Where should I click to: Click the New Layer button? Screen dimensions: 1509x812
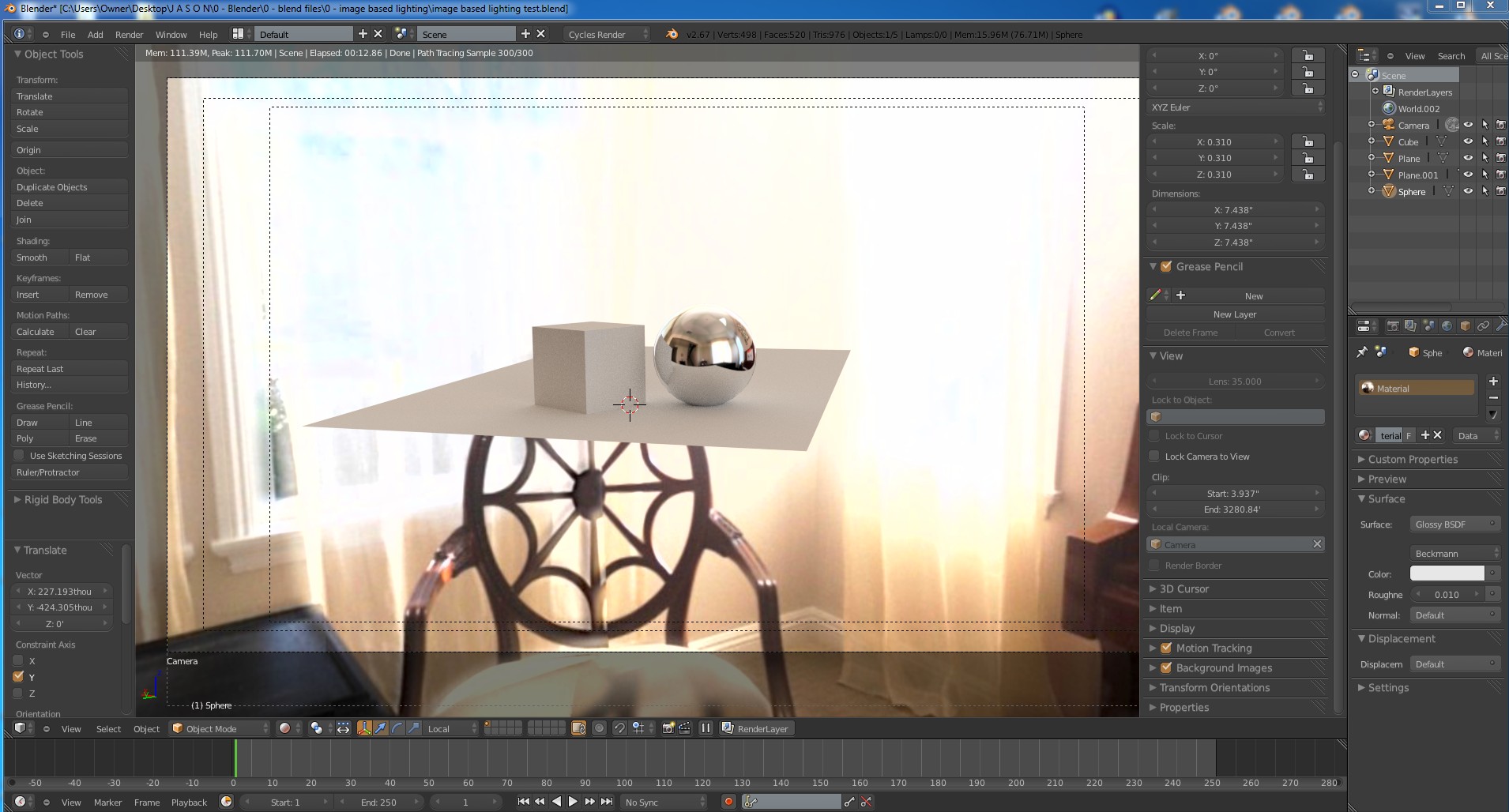1236,314
